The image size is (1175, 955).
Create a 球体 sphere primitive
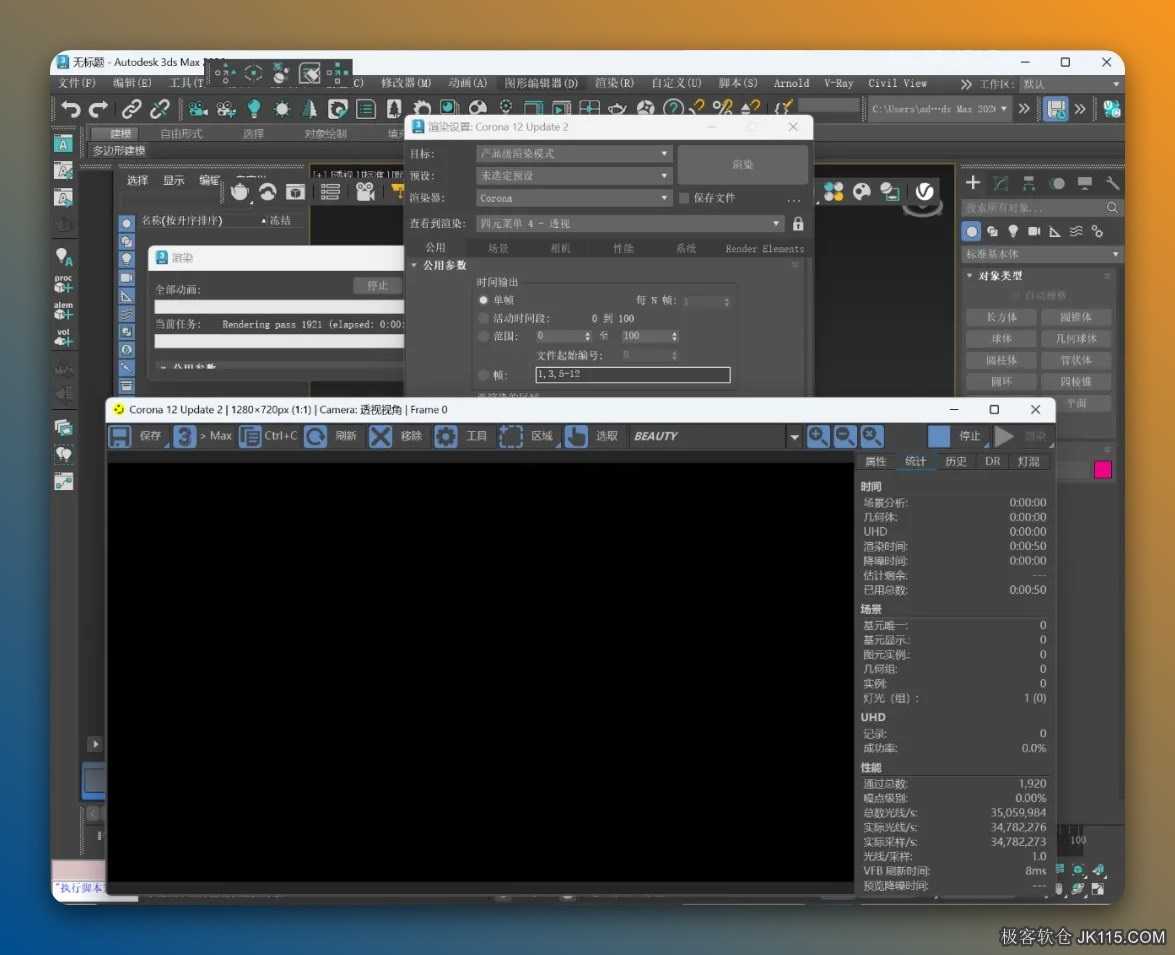pos(1001,339)
